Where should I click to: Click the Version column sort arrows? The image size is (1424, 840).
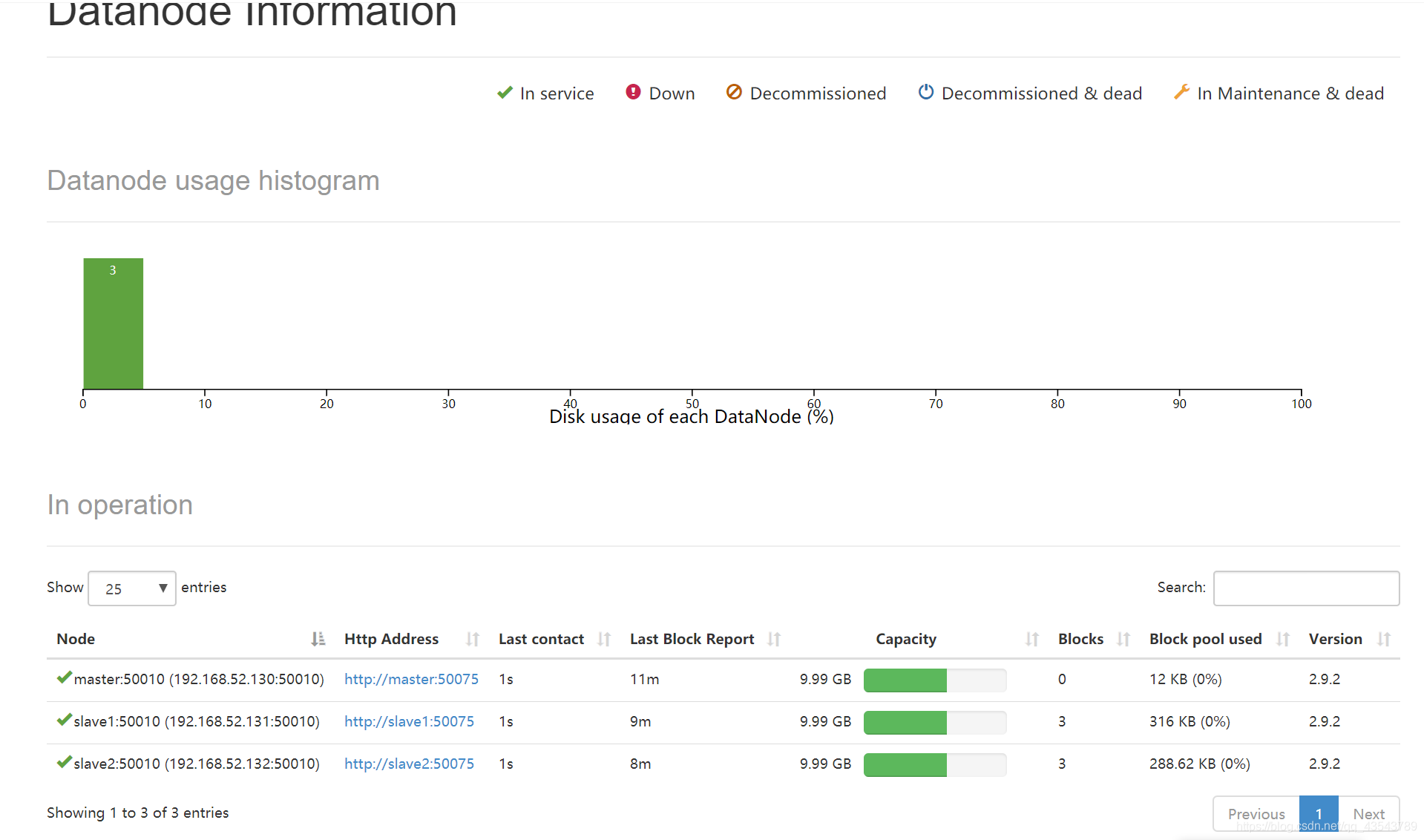[x=1383, y=639]
